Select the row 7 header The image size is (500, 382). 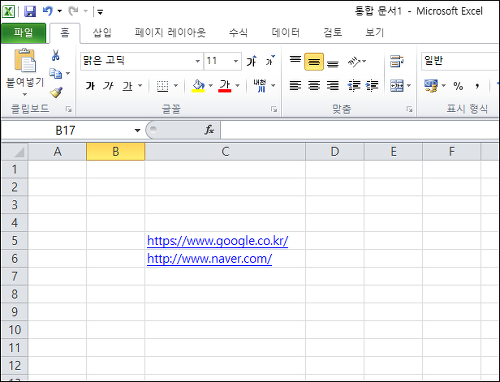point(14,276)
